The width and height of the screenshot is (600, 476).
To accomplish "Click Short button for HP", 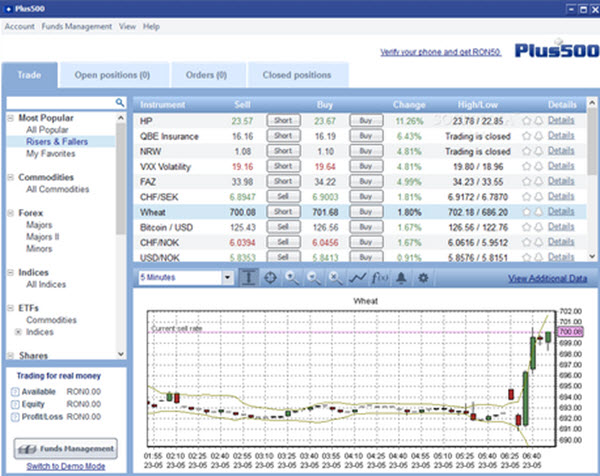I will click(284, 121).
